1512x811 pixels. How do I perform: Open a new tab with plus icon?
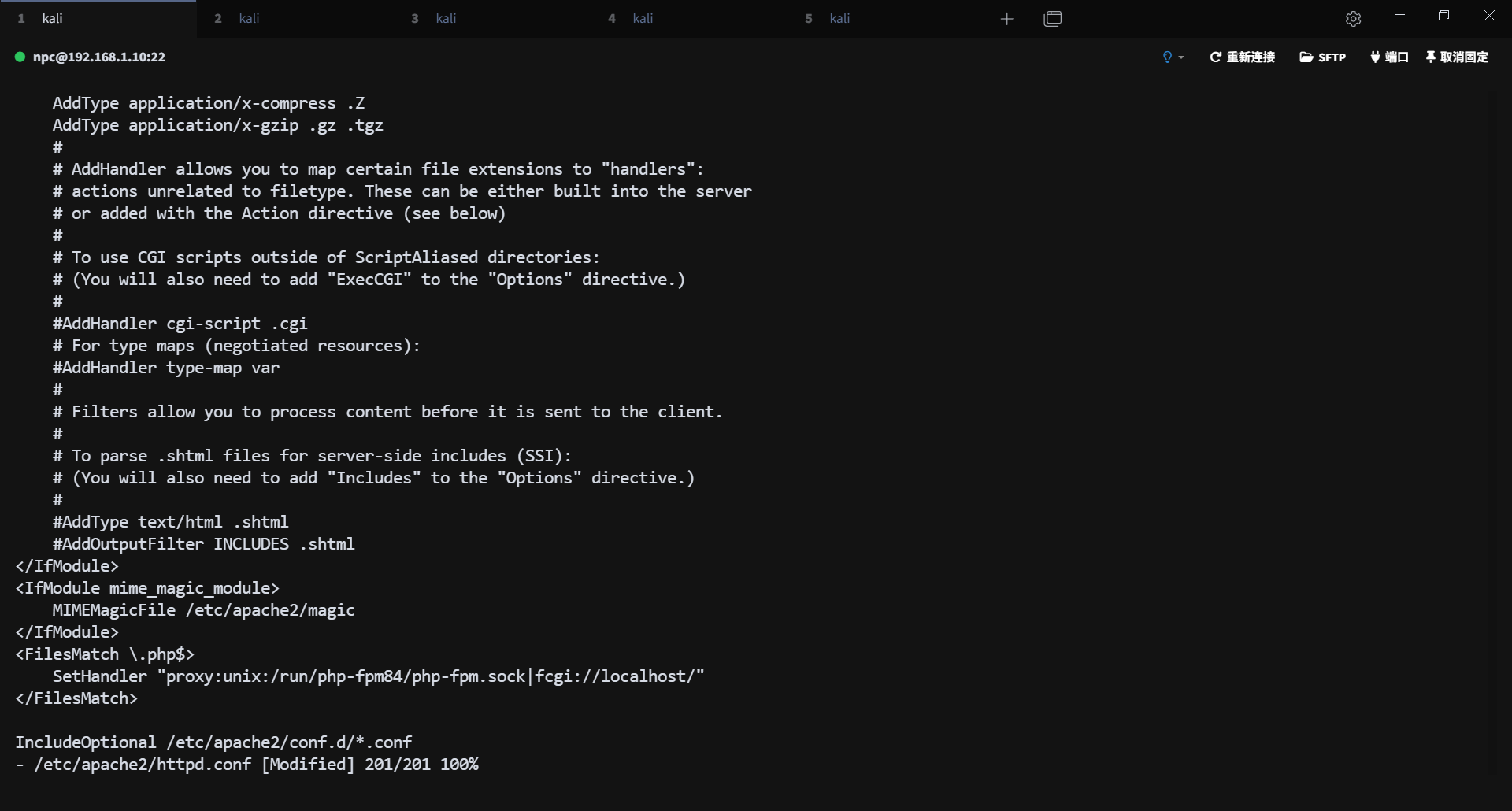coord(1006,19)
